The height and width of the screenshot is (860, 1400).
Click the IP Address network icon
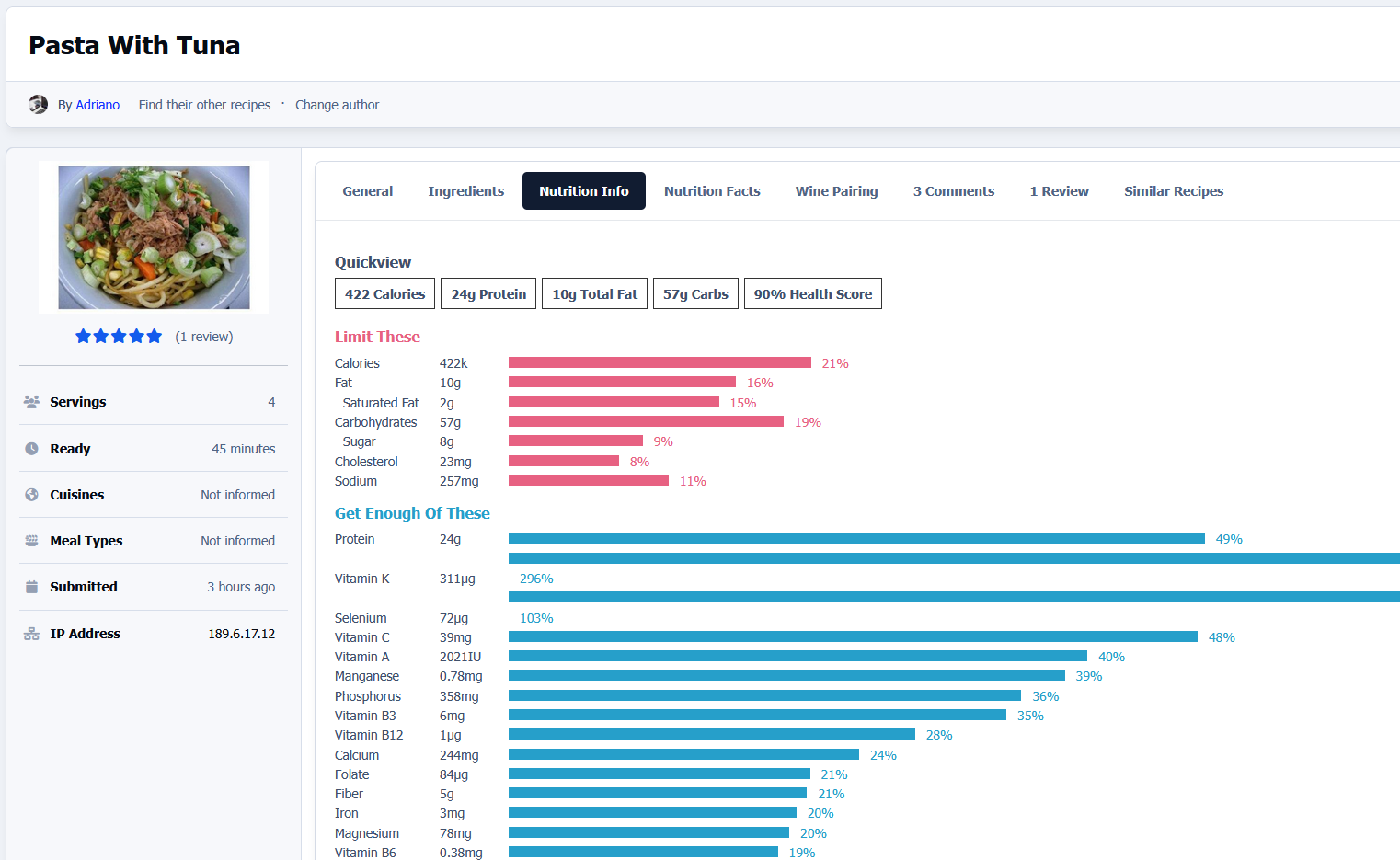(31, 634)
